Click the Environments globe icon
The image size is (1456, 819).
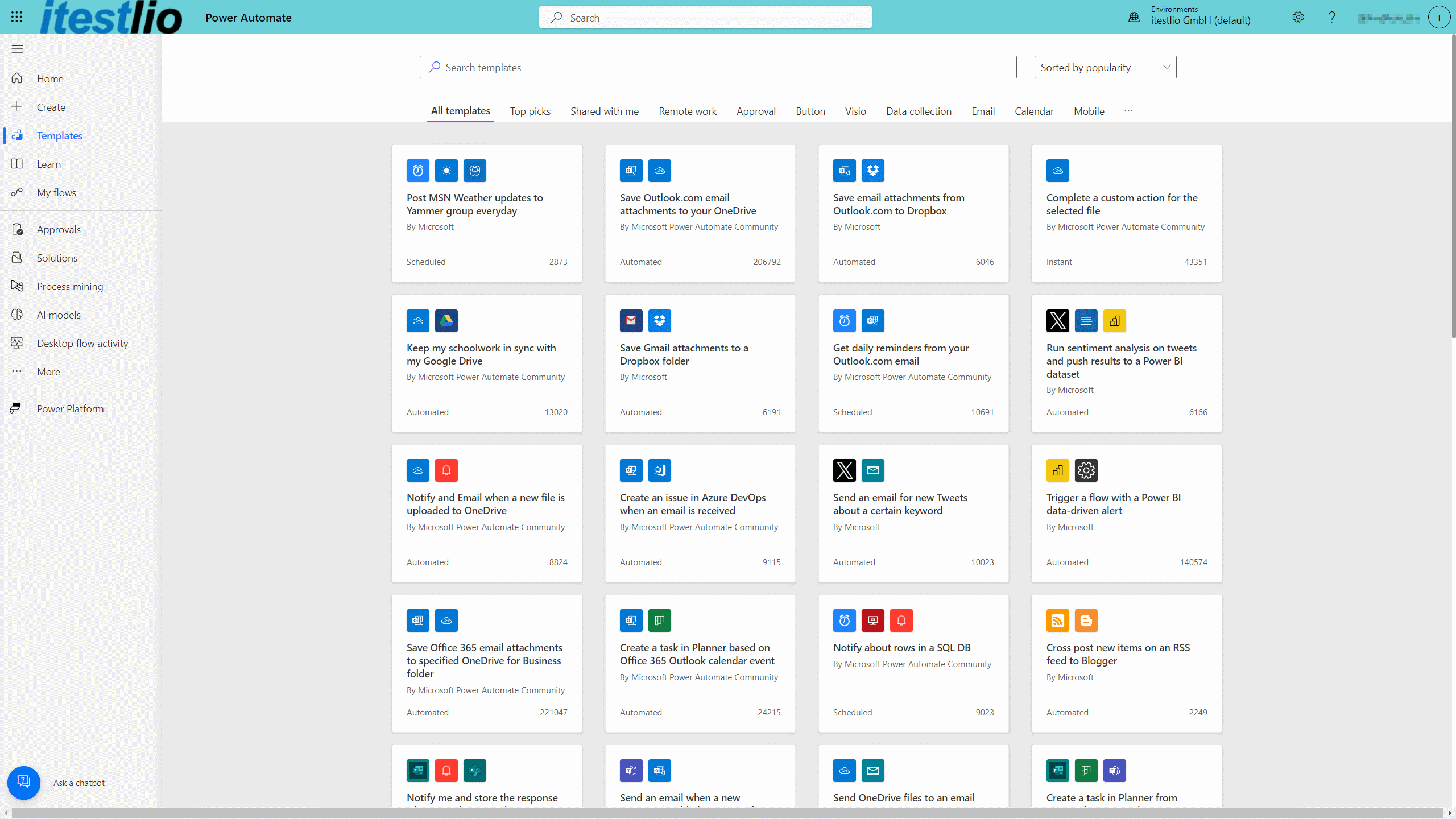tap(1134, 18)
